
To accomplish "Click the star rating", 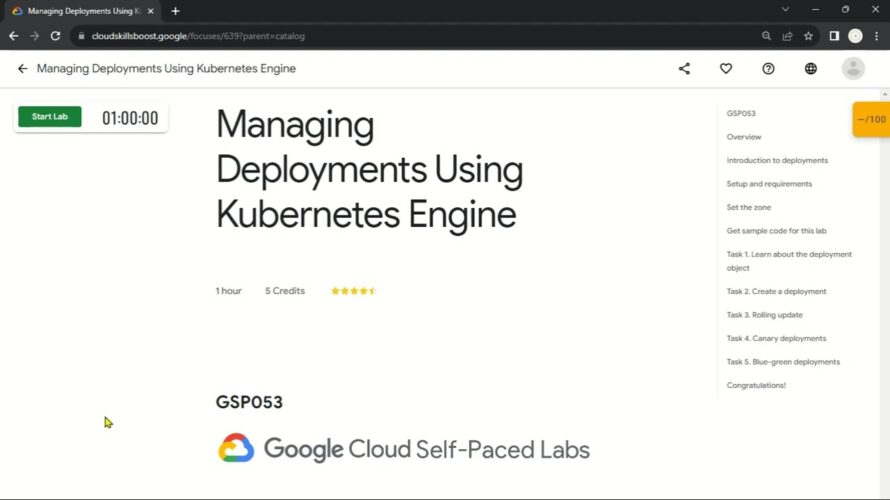I will [x=354, y=291].
